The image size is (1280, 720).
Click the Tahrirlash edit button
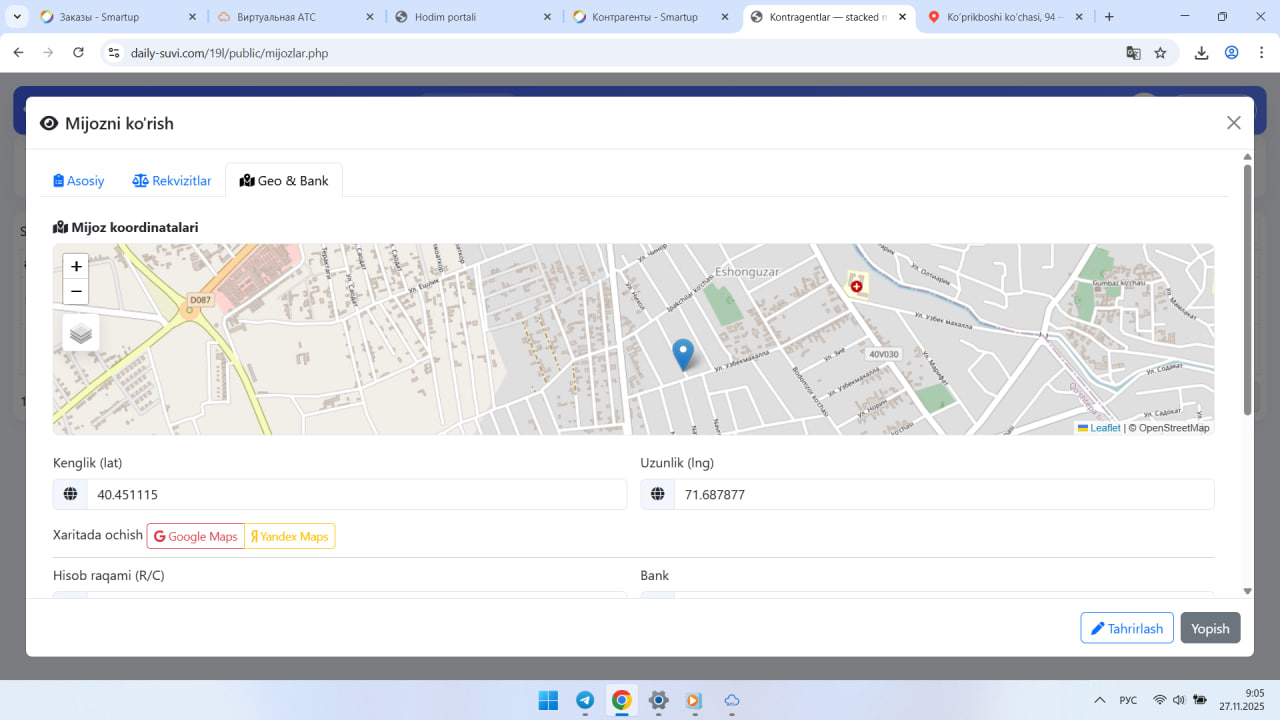[1126, 628]
